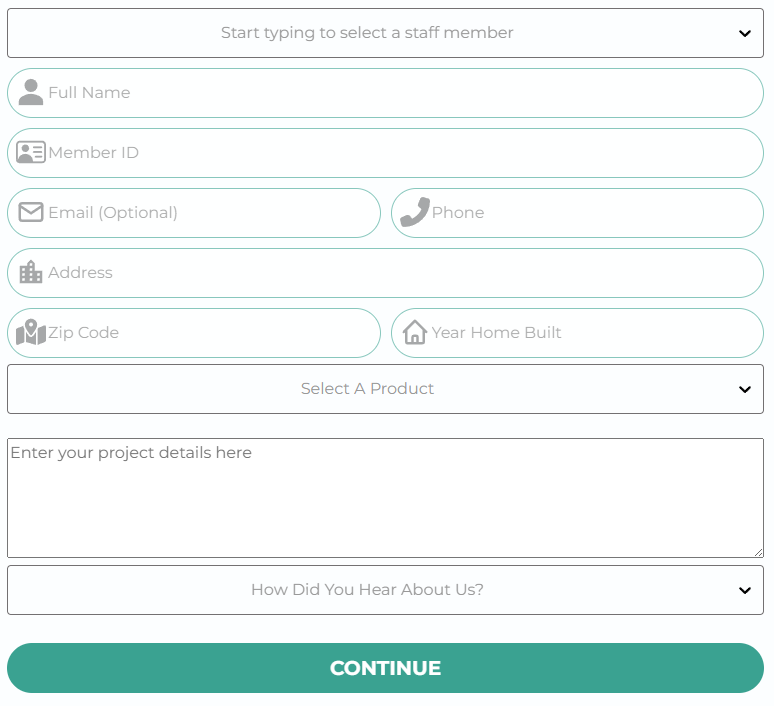Screen dimensions: 774x706
Task: Click the building icon beside Address
Action: point(31,272)
